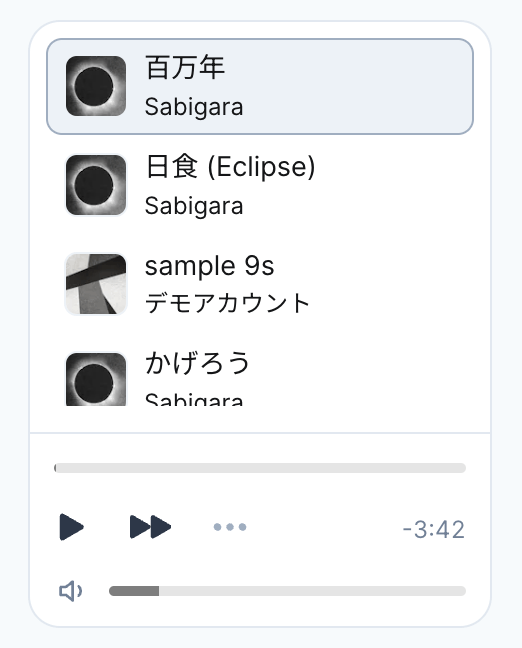Click the sample 9s abstract cover art
The image size is (522, 648).
96,284
